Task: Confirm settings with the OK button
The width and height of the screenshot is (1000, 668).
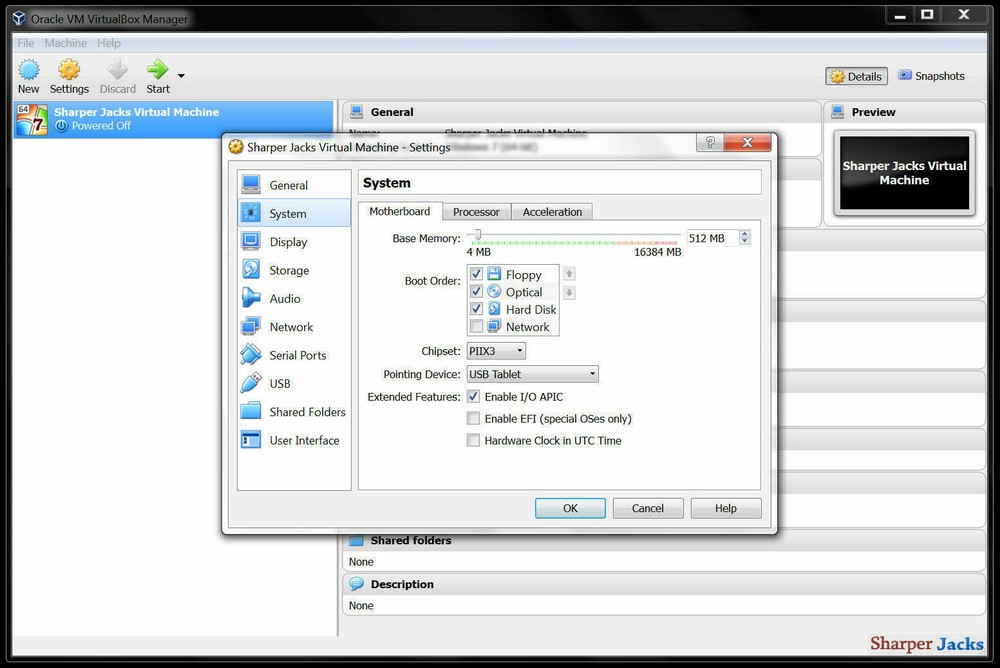Action: coord(570,508)
